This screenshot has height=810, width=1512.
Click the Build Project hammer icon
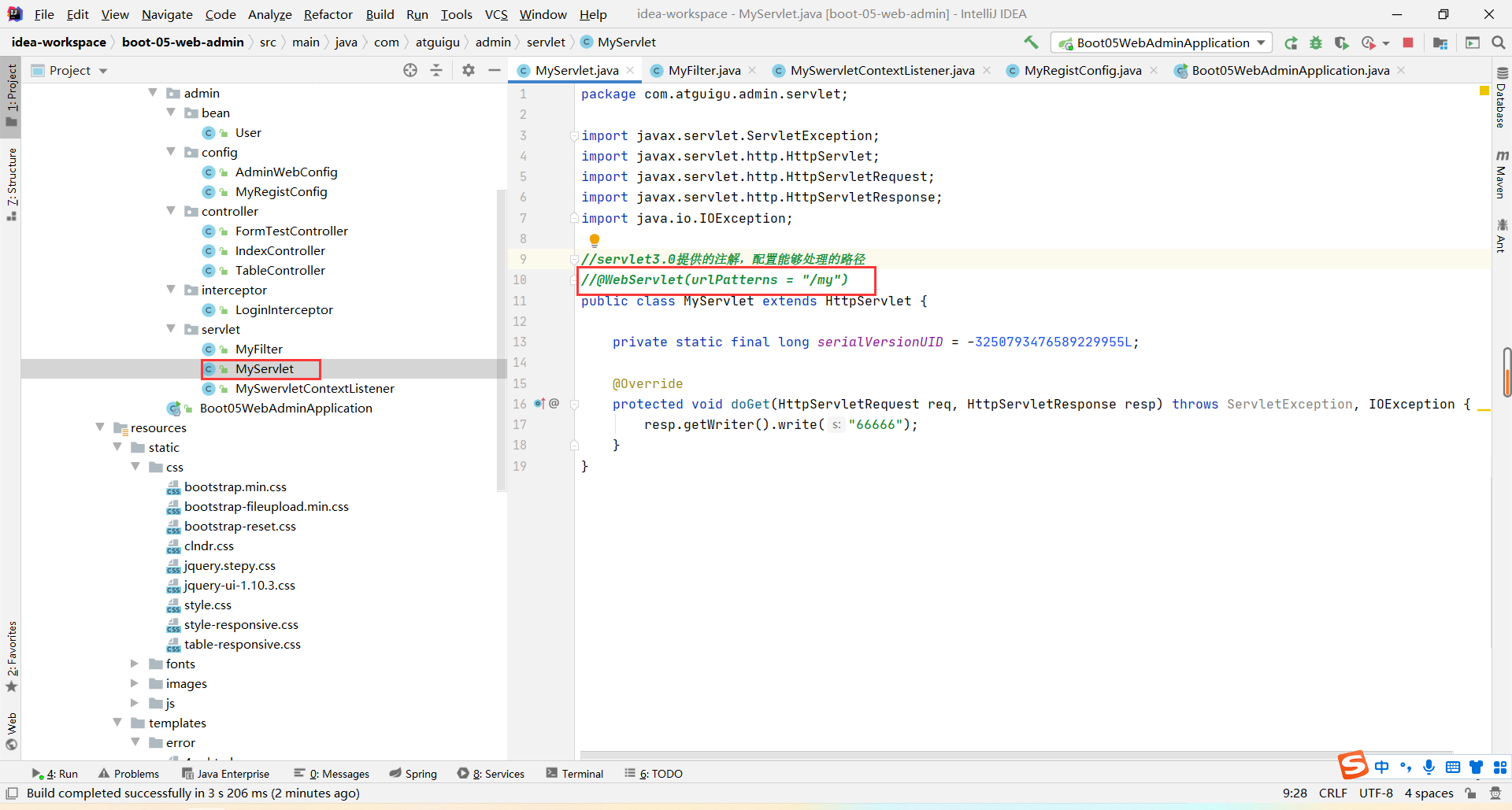coord(1031,43)
